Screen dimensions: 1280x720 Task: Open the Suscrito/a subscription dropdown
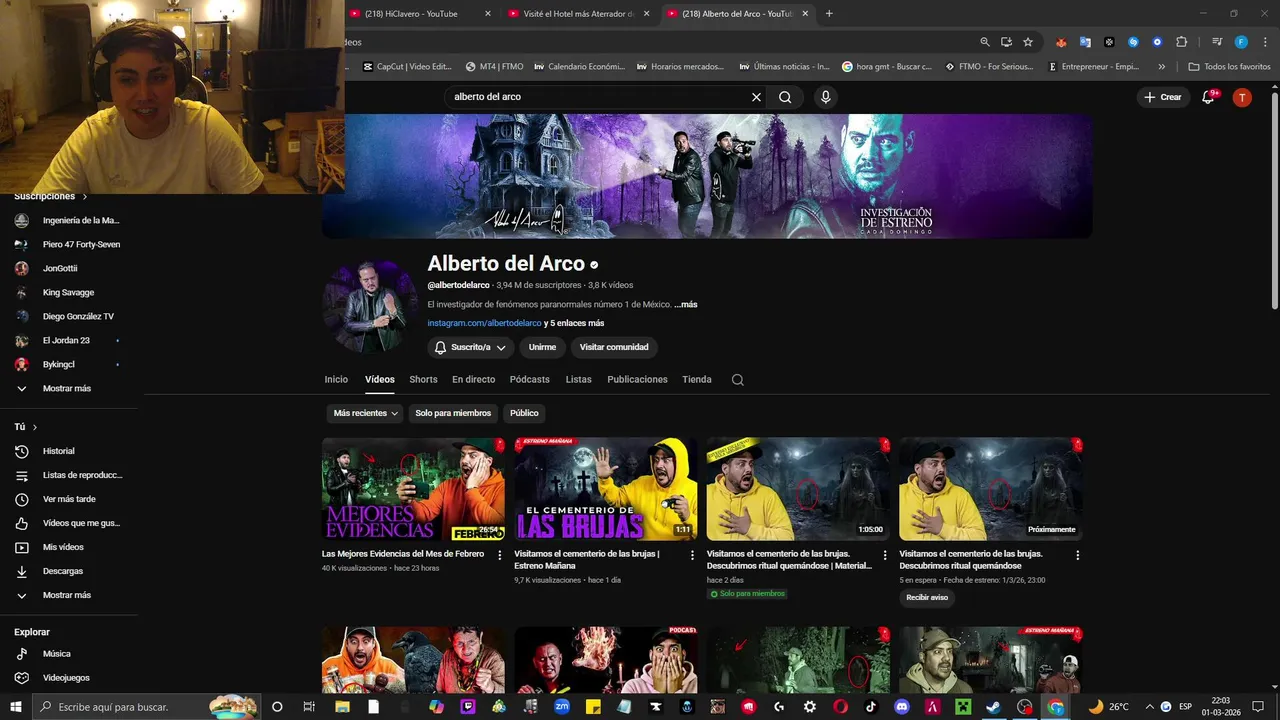(x=470, y=347)
